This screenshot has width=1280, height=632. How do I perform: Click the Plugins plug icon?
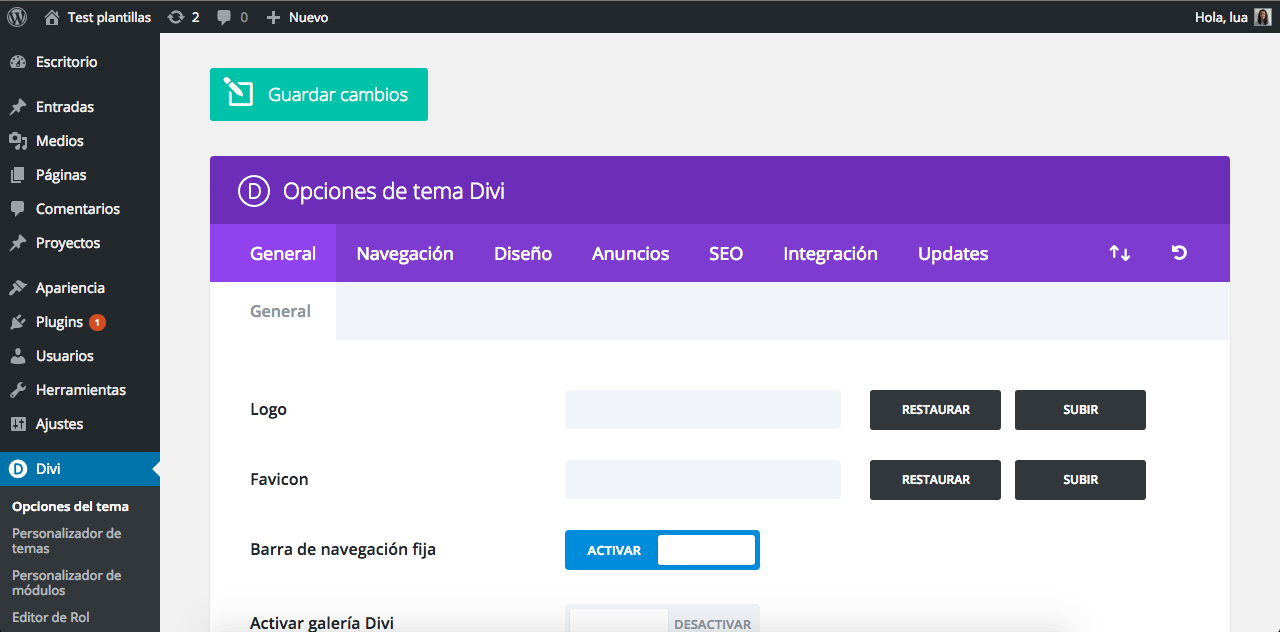click(20, 321)
